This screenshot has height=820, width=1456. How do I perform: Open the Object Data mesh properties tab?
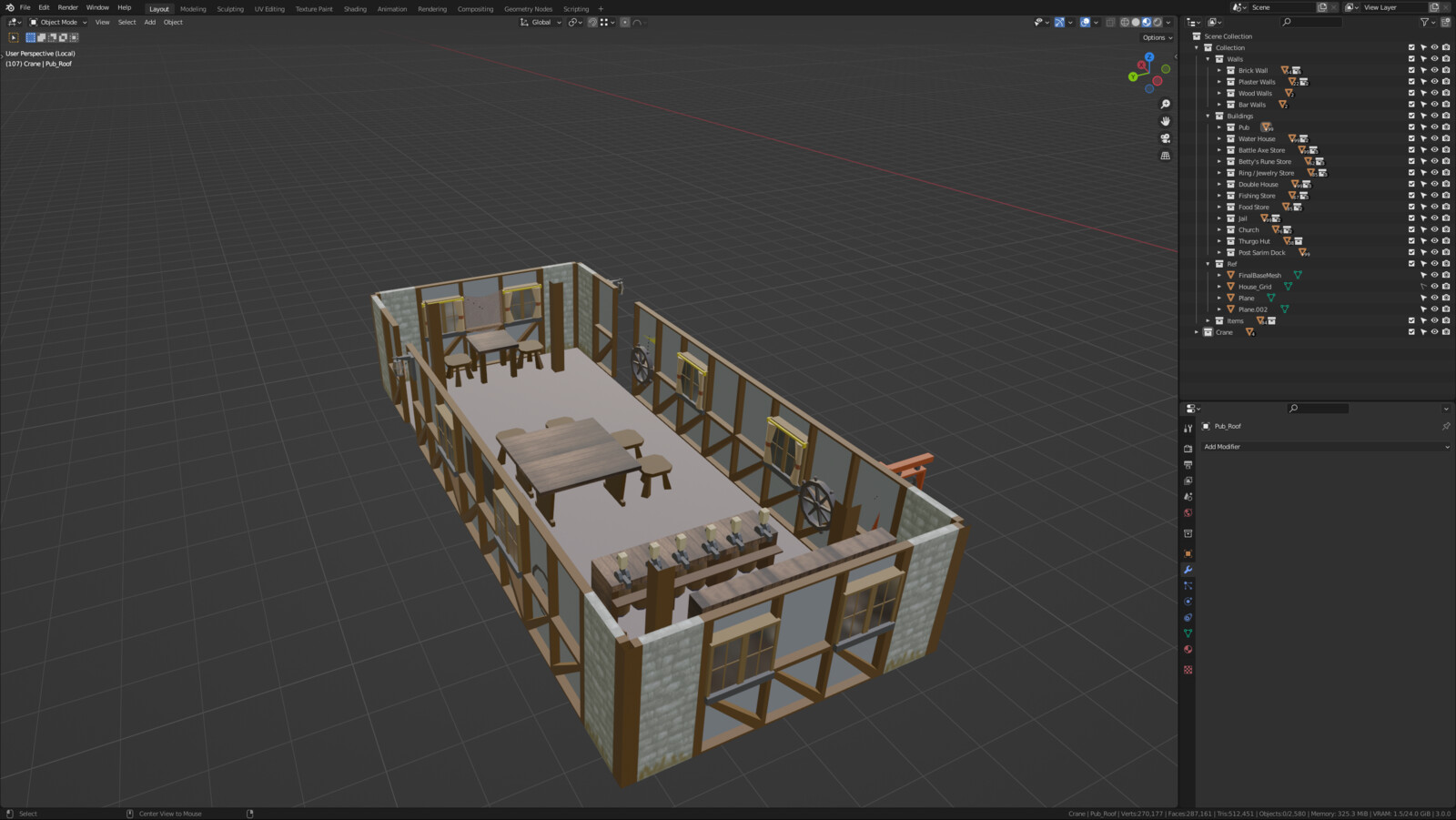(1188, 633)
